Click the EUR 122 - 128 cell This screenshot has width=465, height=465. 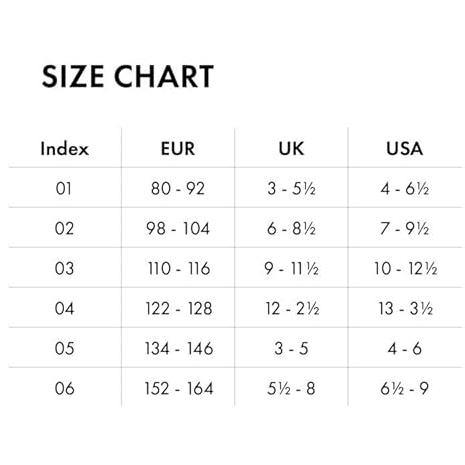tap(179, 308)
